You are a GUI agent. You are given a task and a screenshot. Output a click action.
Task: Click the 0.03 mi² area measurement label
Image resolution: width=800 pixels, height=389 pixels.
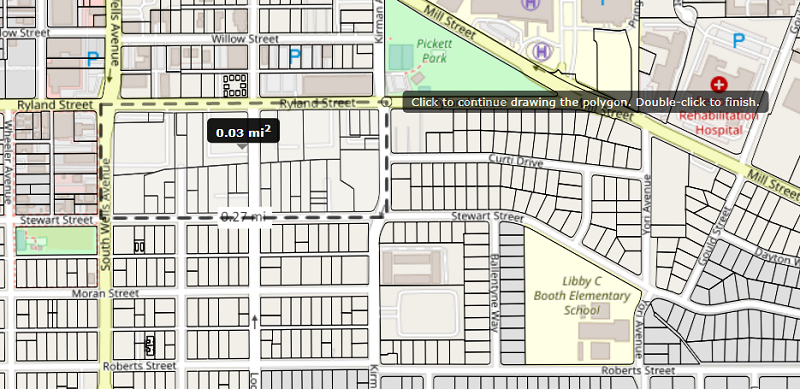click(x=243, y=133)
